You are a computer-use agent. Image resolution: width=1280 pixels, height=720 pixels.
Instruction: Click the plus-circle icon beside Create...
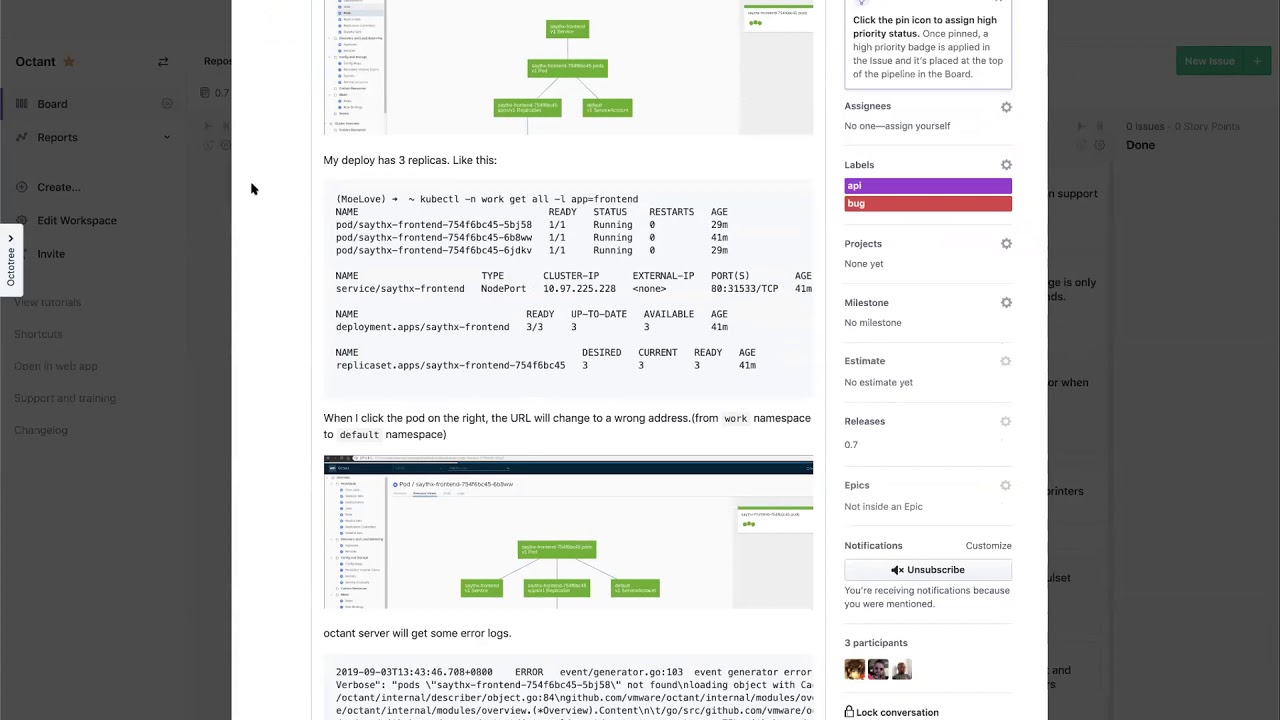(22, 187)
